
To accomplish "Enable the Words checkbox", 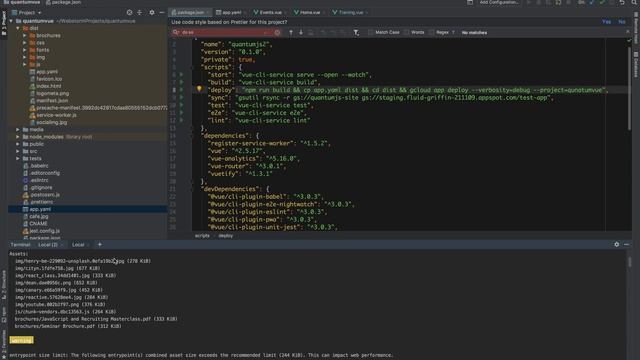I will (x=407, y=32).
